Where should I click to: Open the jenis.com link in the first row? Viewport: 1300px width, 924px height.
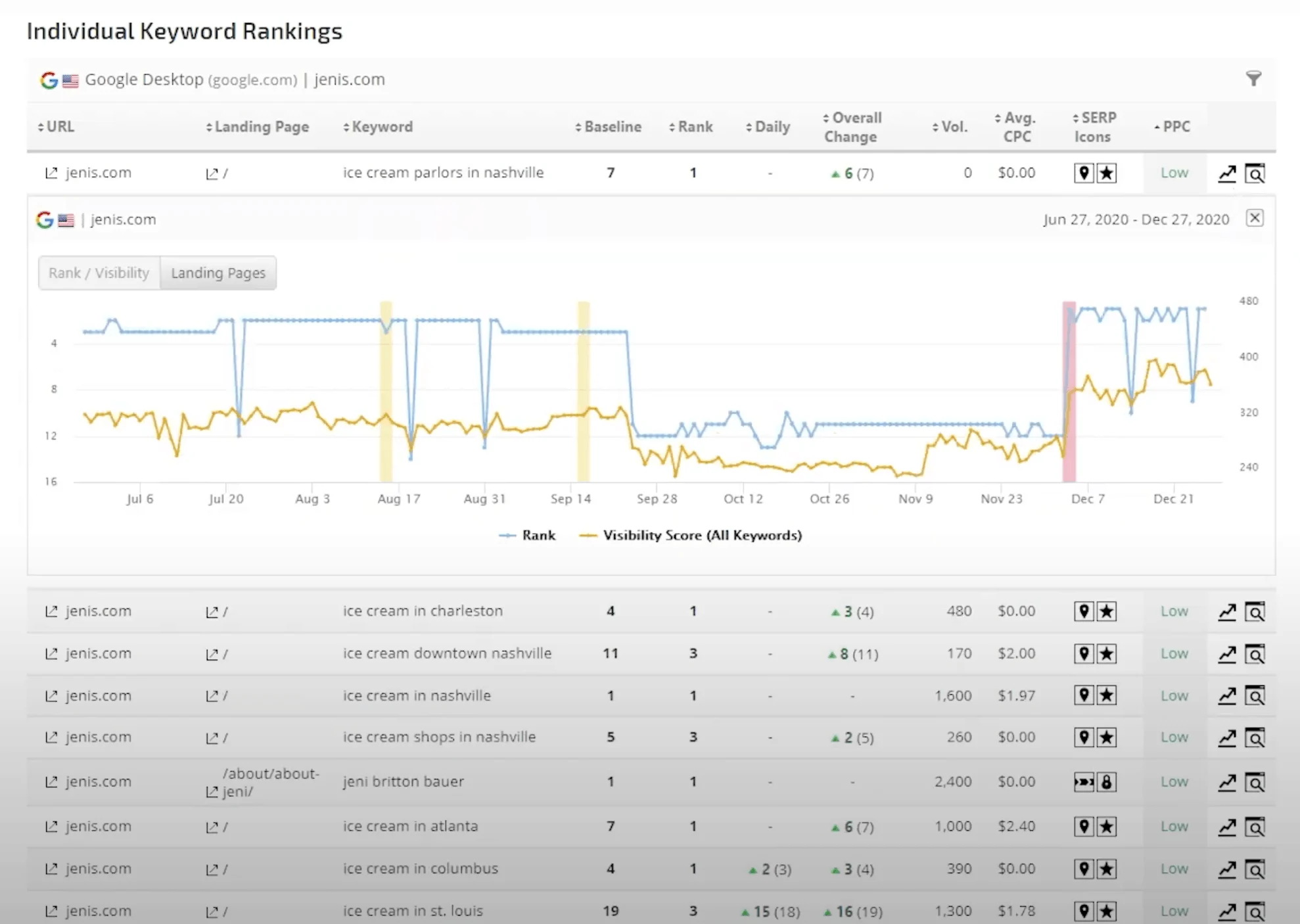click(99, 173)
